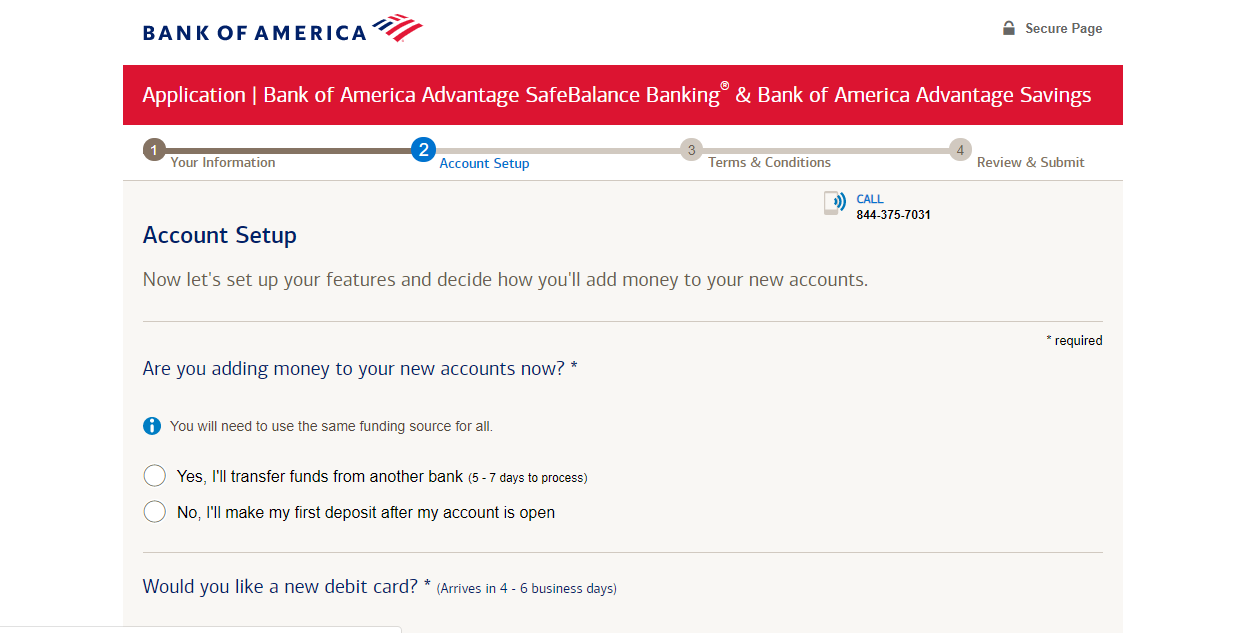Click the CALL link
This screenshot has width=1260, height=633.
[870, 199]
